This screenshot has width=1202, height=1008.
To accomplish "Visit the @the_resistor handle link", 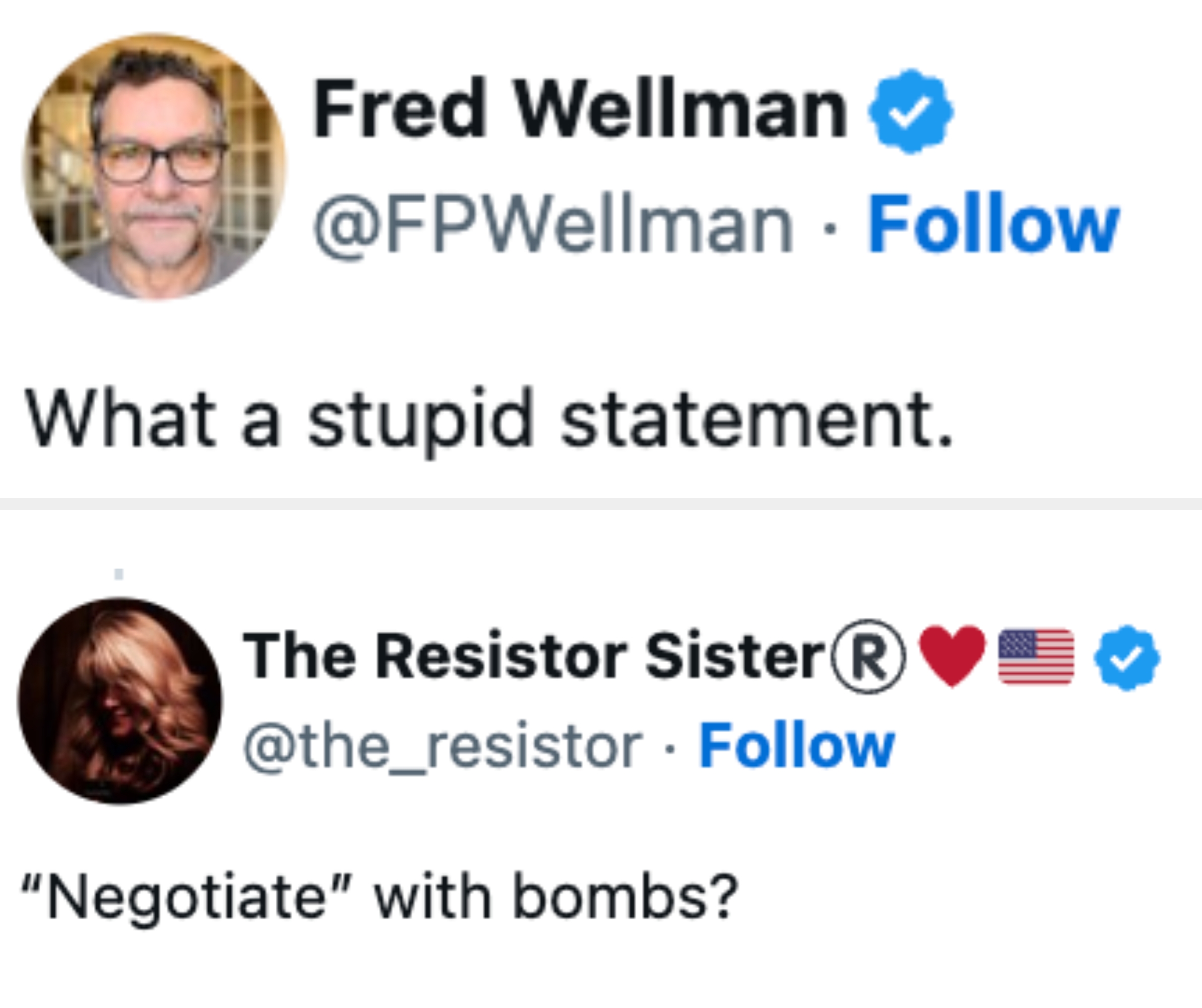I will 442,746.
